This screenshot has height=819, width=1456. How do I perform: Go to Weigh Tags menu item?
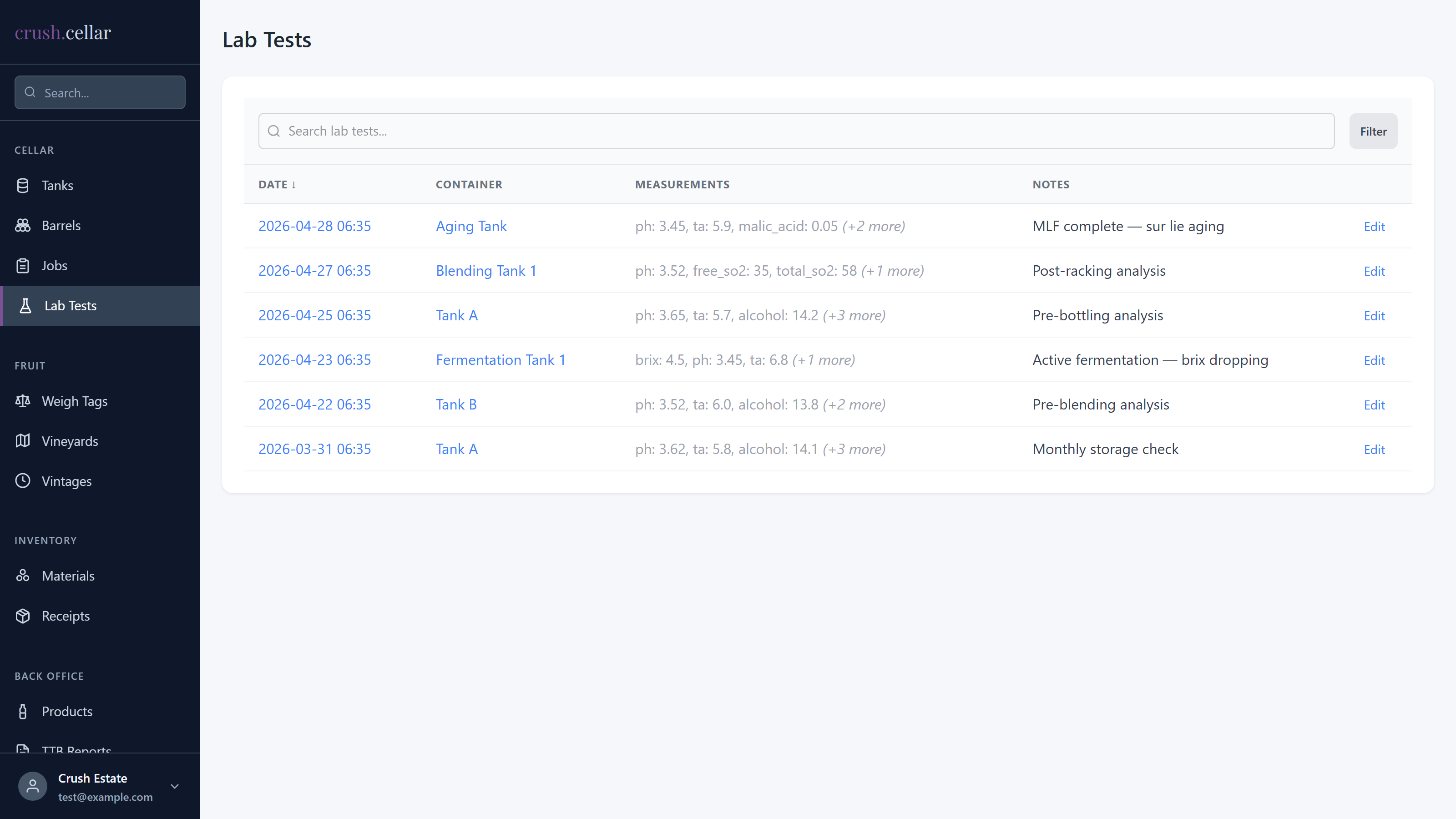click(x=100, y=401)
